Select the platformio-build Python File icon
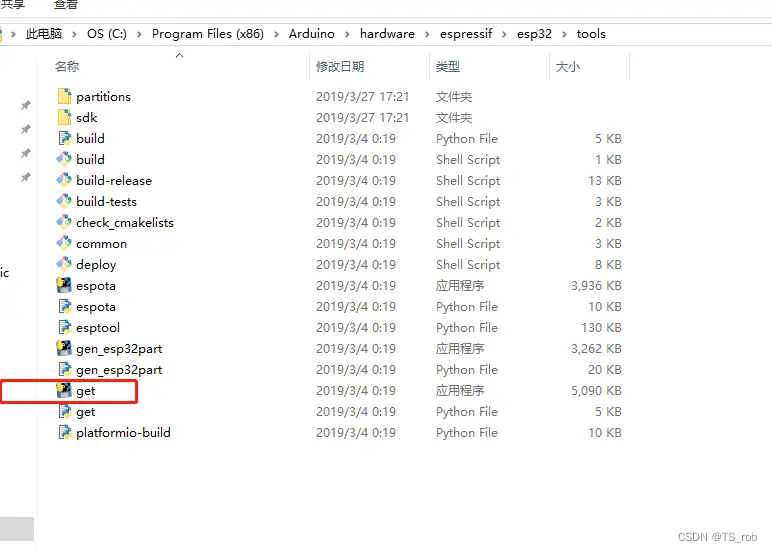 (x=64, y=432)
